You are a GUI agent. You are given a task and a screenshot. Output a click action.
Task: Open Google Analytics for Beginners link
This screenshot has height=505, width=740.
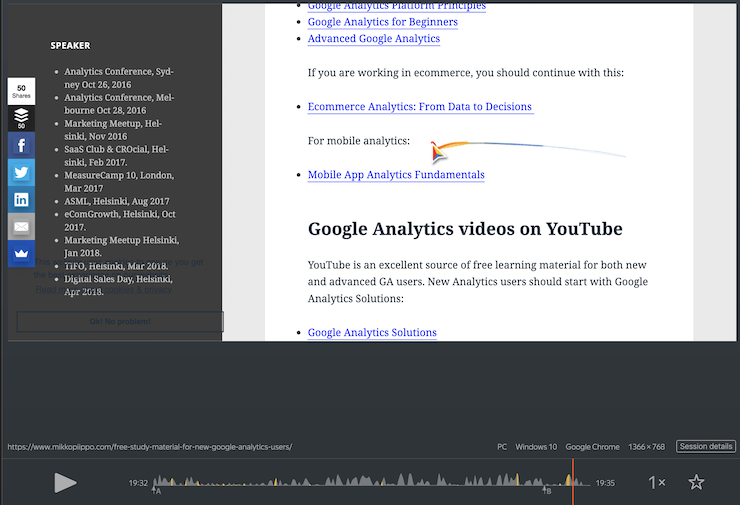(x=383, y=22)
